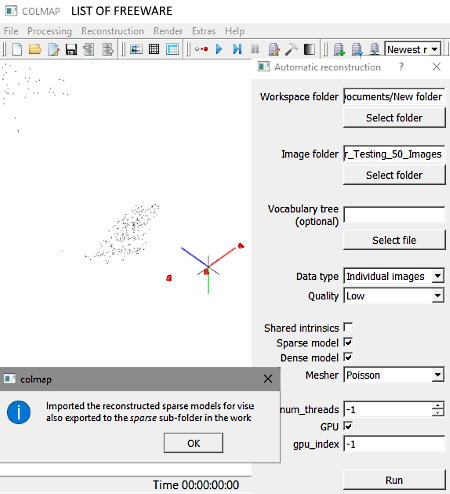Screen dimensions: 450x494
Task: Open Feature matching grid icon
Action: coord(154,49)
